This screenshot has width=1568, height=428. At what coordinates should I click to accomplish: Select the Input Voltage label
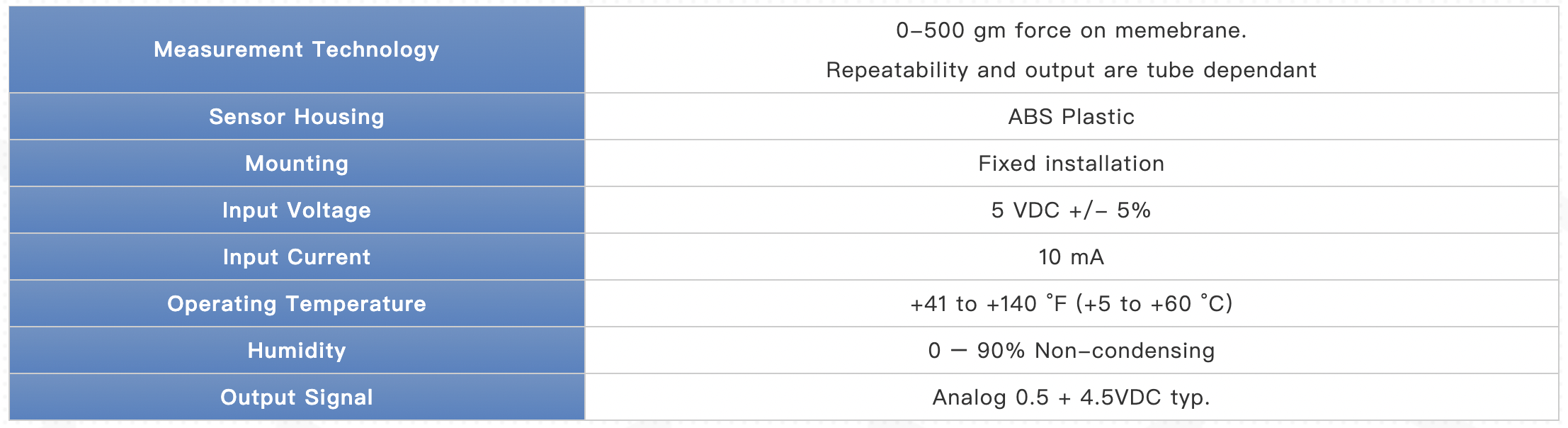click(x=296, y=210)
